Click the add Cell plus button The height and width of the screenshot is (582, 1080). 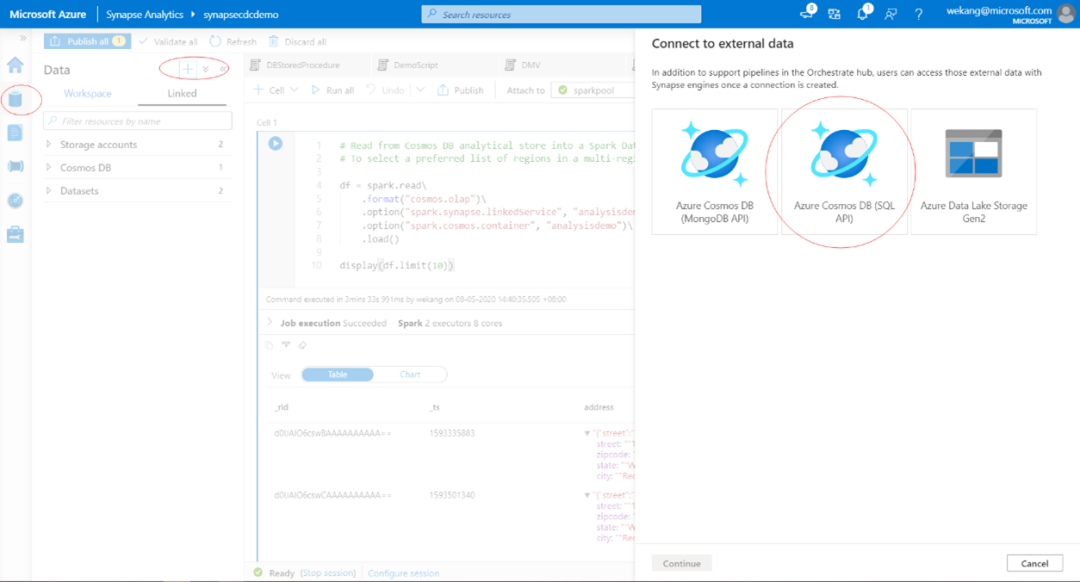pyautogui.click(x=269, y=90)
